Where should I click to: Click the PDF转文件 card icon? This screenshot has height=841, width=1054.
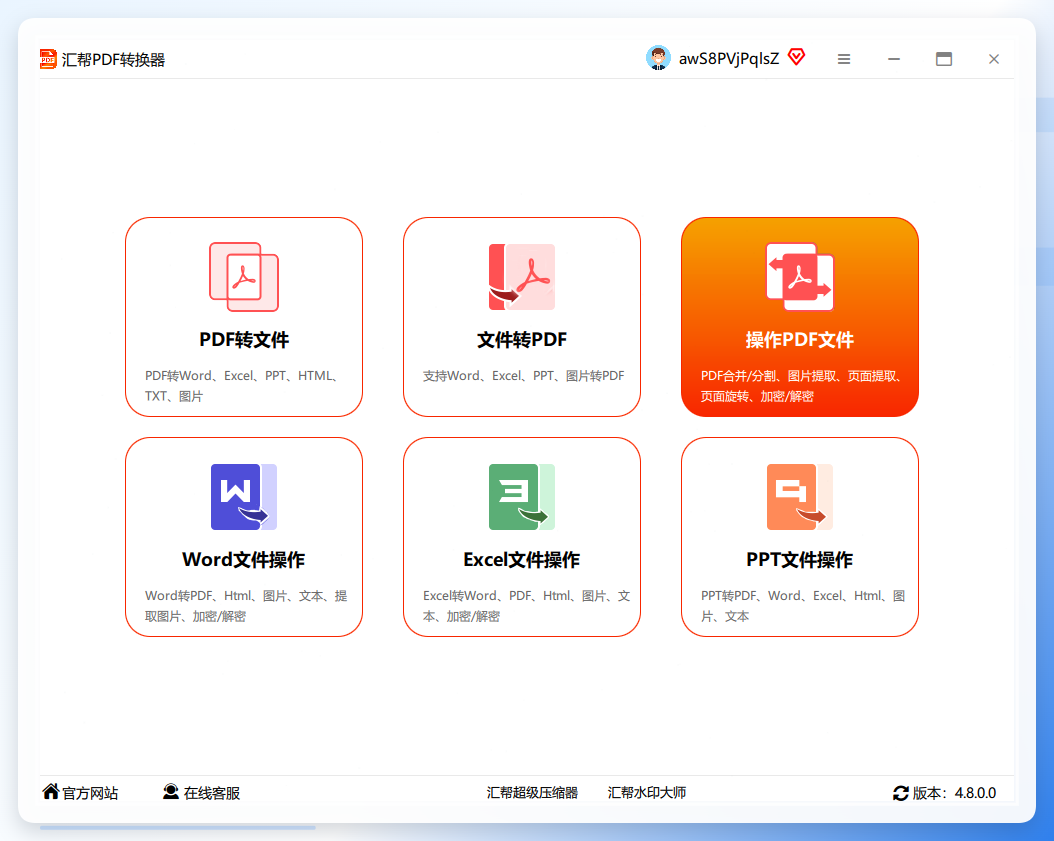pyautogui.click(x=244, y=277)
